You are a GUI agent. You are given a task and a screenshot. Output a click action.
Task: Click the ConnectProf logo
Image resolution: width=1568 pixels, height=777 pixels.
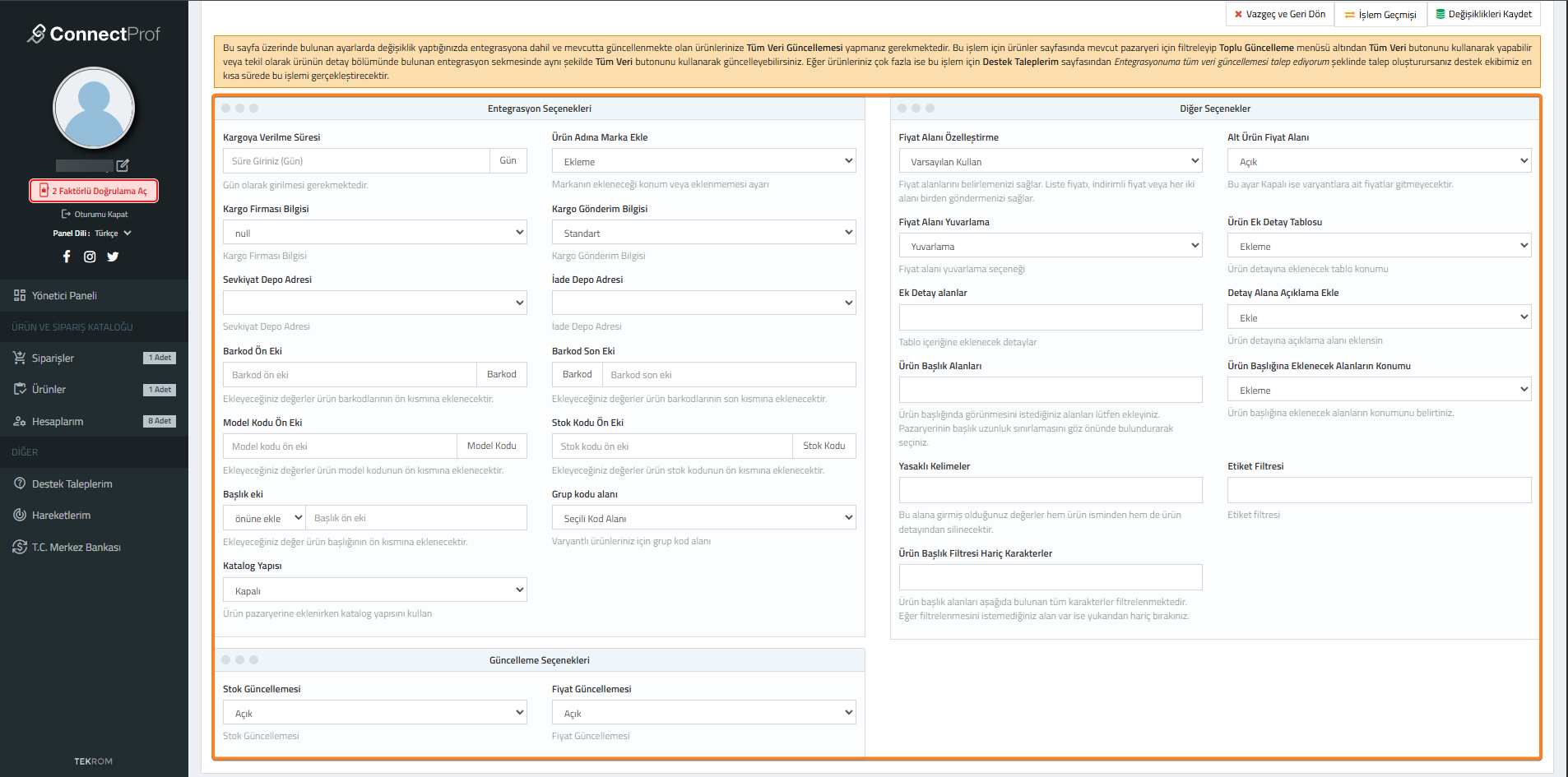tap(94, 34)
